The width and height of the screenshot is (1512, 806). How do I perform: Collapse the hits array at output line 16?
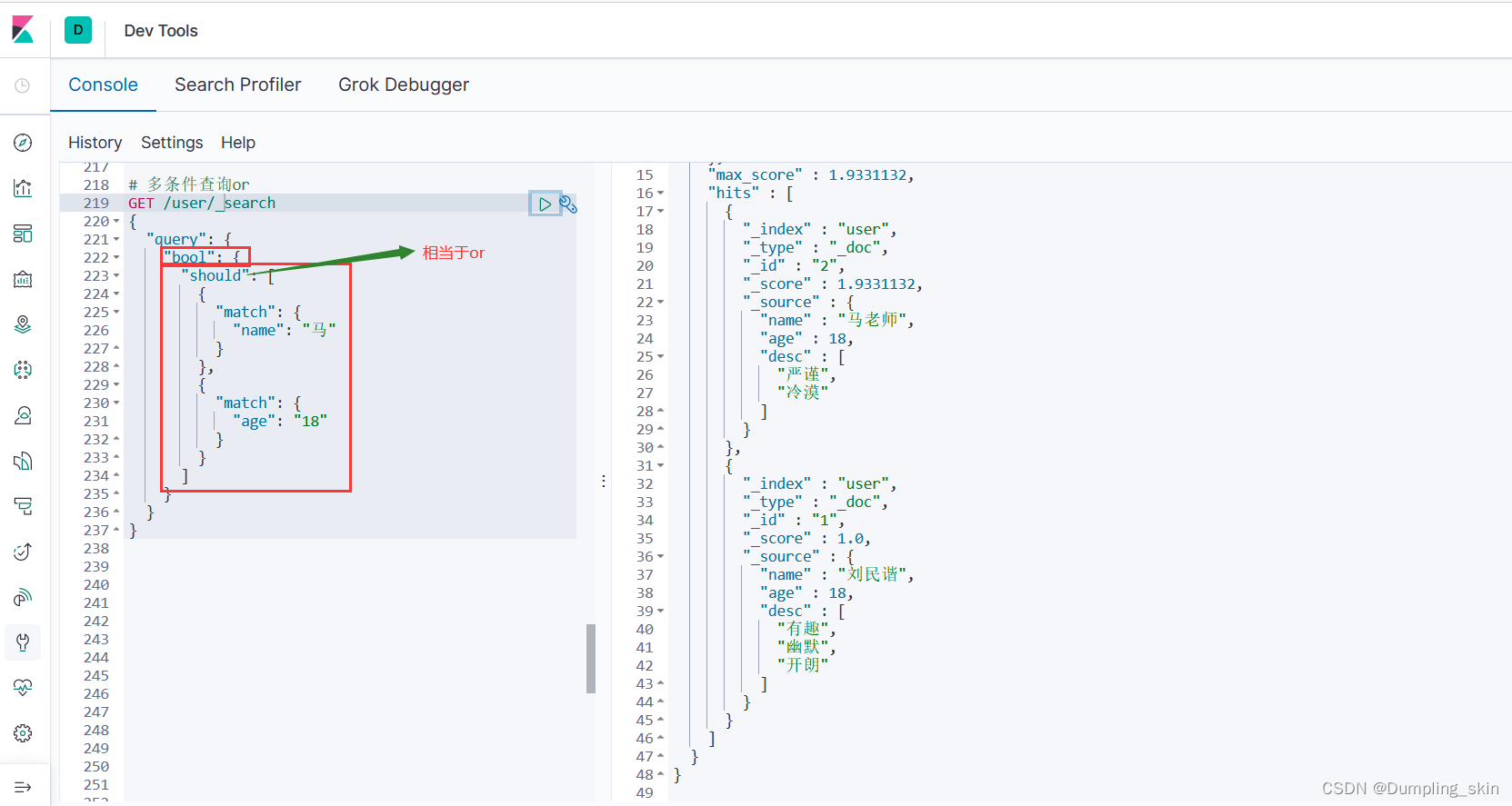661,194
